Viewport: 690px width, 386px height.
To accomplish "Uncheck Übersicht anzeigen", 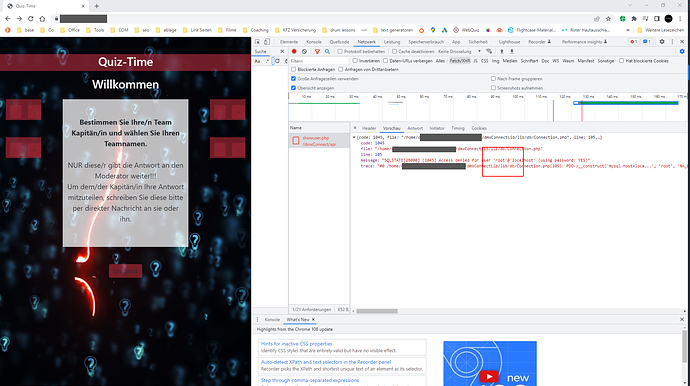I will 294,88.
